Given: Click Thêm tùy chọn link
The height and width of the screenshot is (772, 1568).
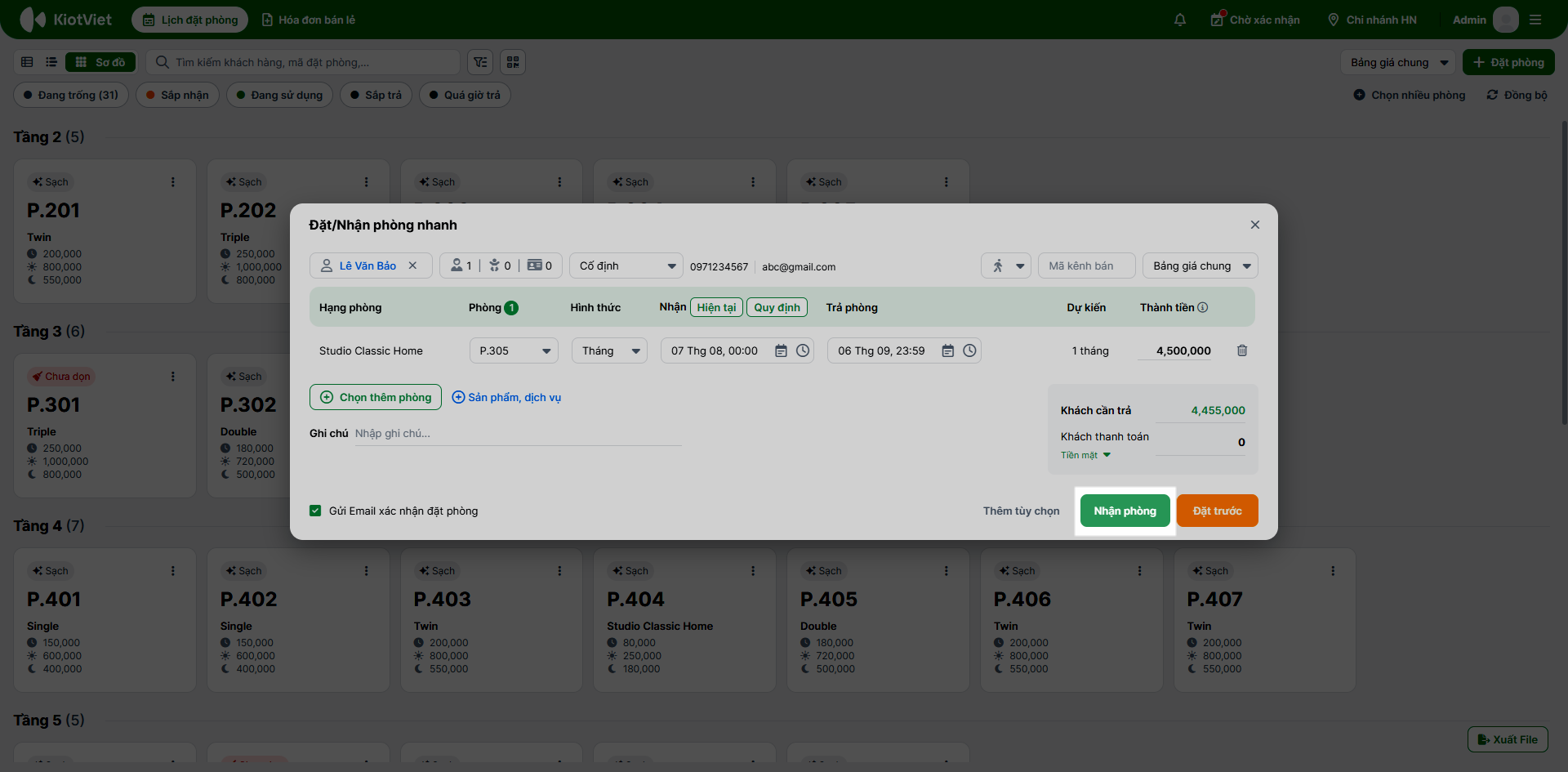Looking at the screenshot, I should coord(1021,511).
